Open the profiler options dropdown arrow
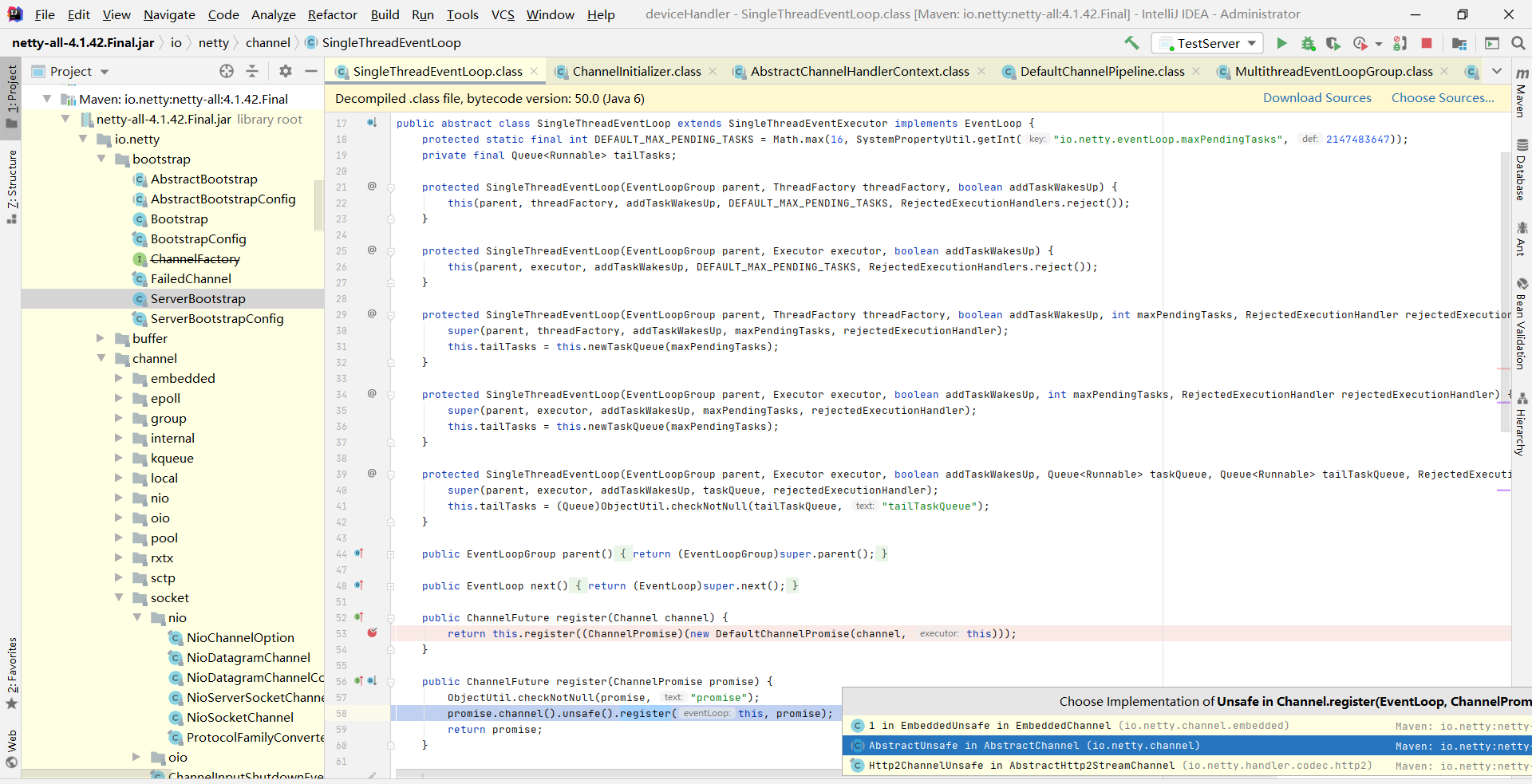Screen dimensions: 1532x784 point(1378,44)
